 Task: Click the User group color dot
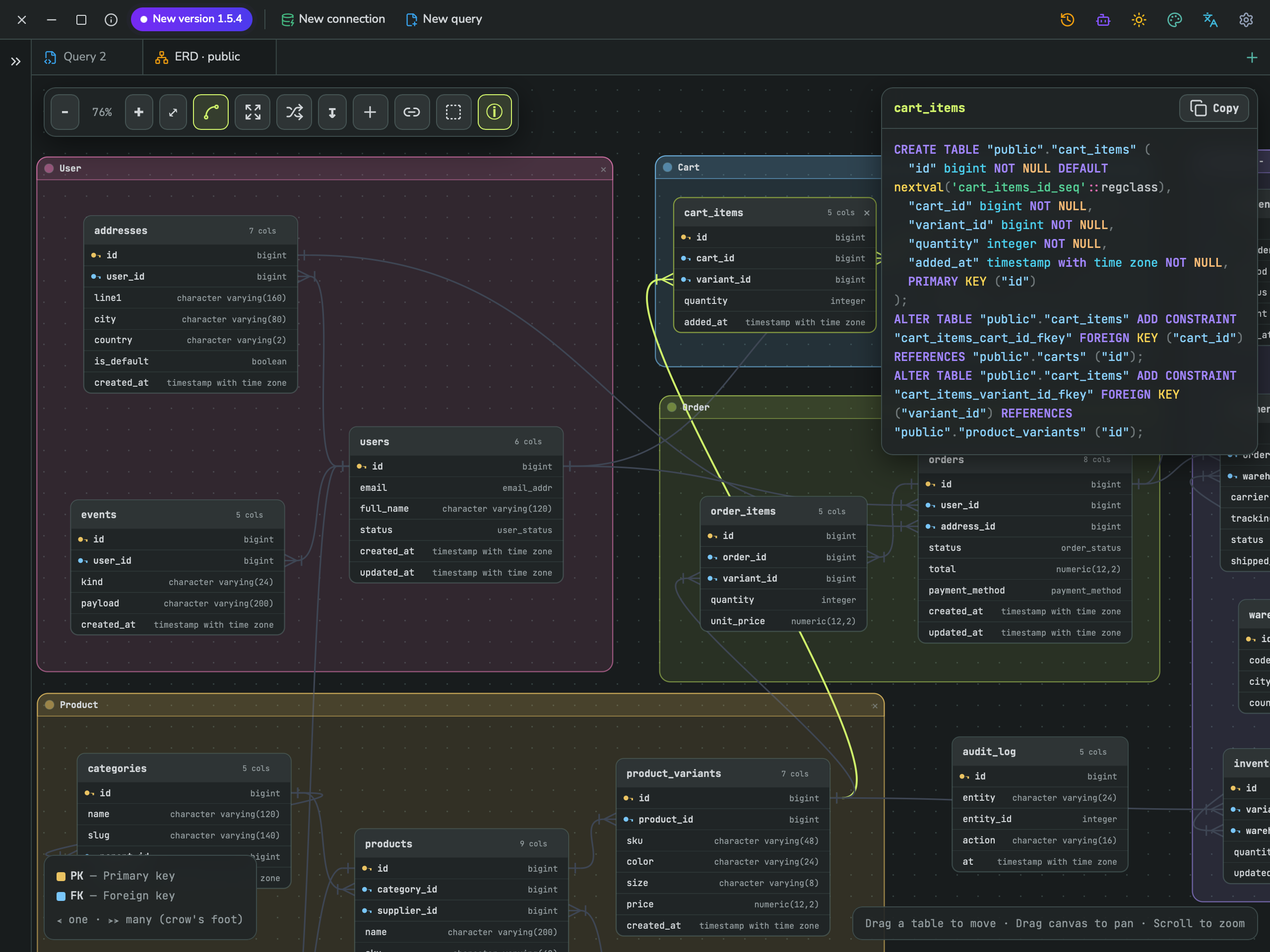pos(50,168)
